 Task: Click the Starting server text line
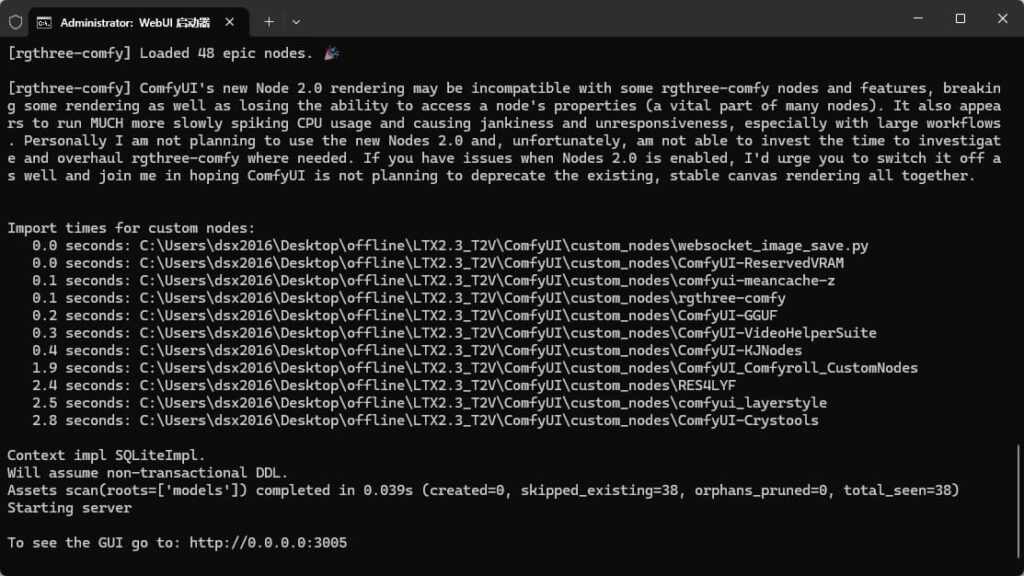point(69,508)
